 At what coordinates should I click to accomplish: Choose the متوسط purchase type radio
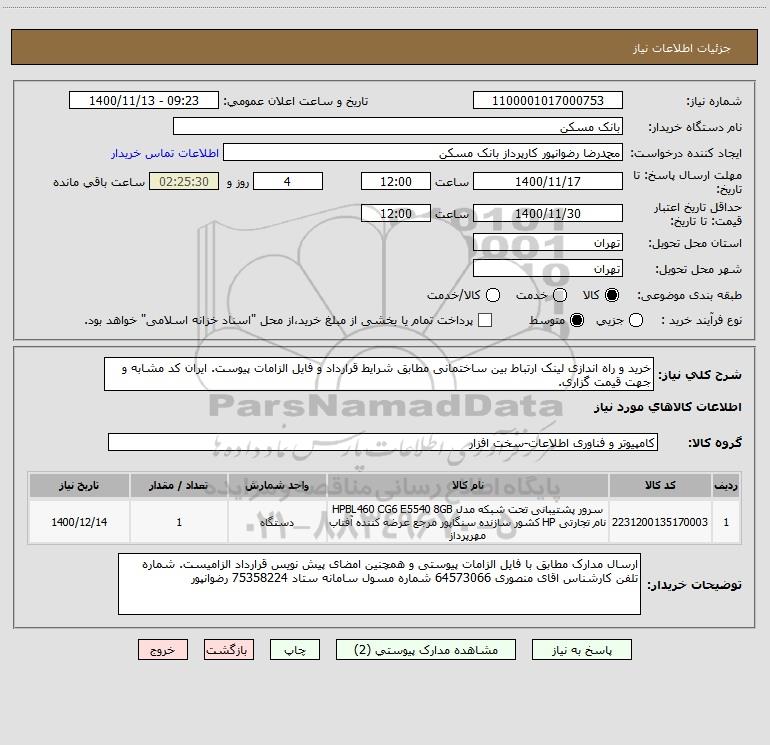[577, 320]
